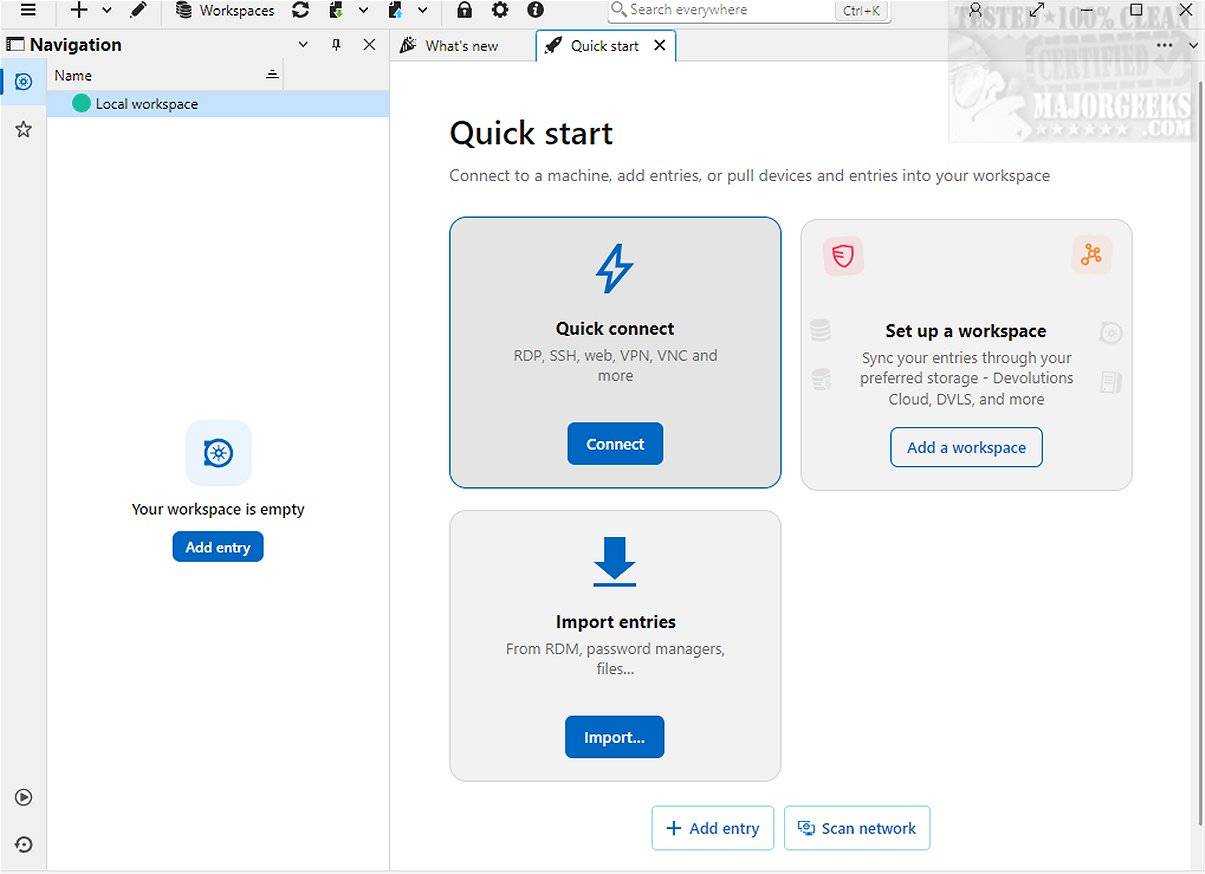Screen dimensions: 1205x874
Task: Click the padlock lock icon
Action: pyautogui.click(x=464, y=10)
